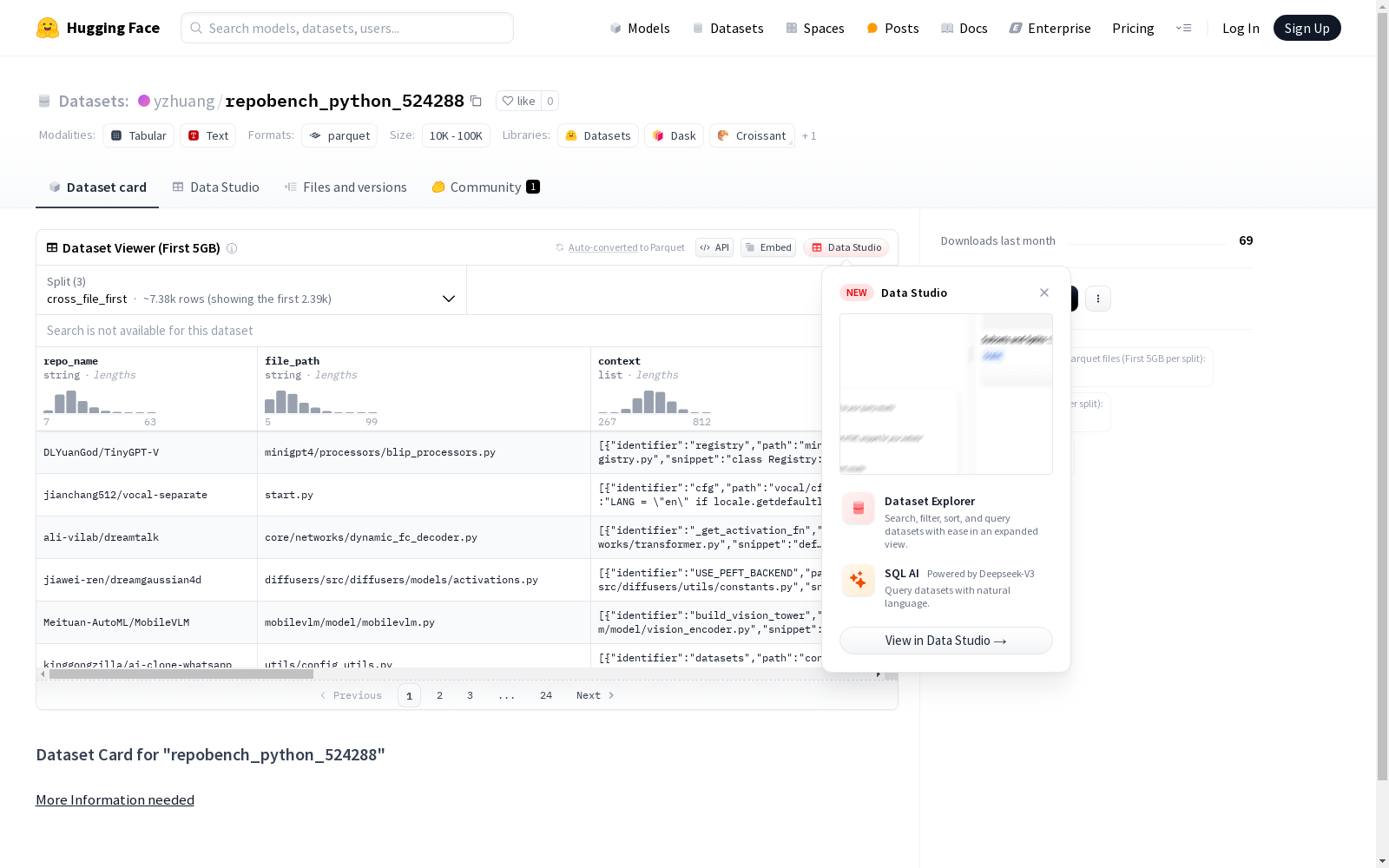1389x868 pixels.
Task: Go to the Pricing page
Action: pos(1133,28)
